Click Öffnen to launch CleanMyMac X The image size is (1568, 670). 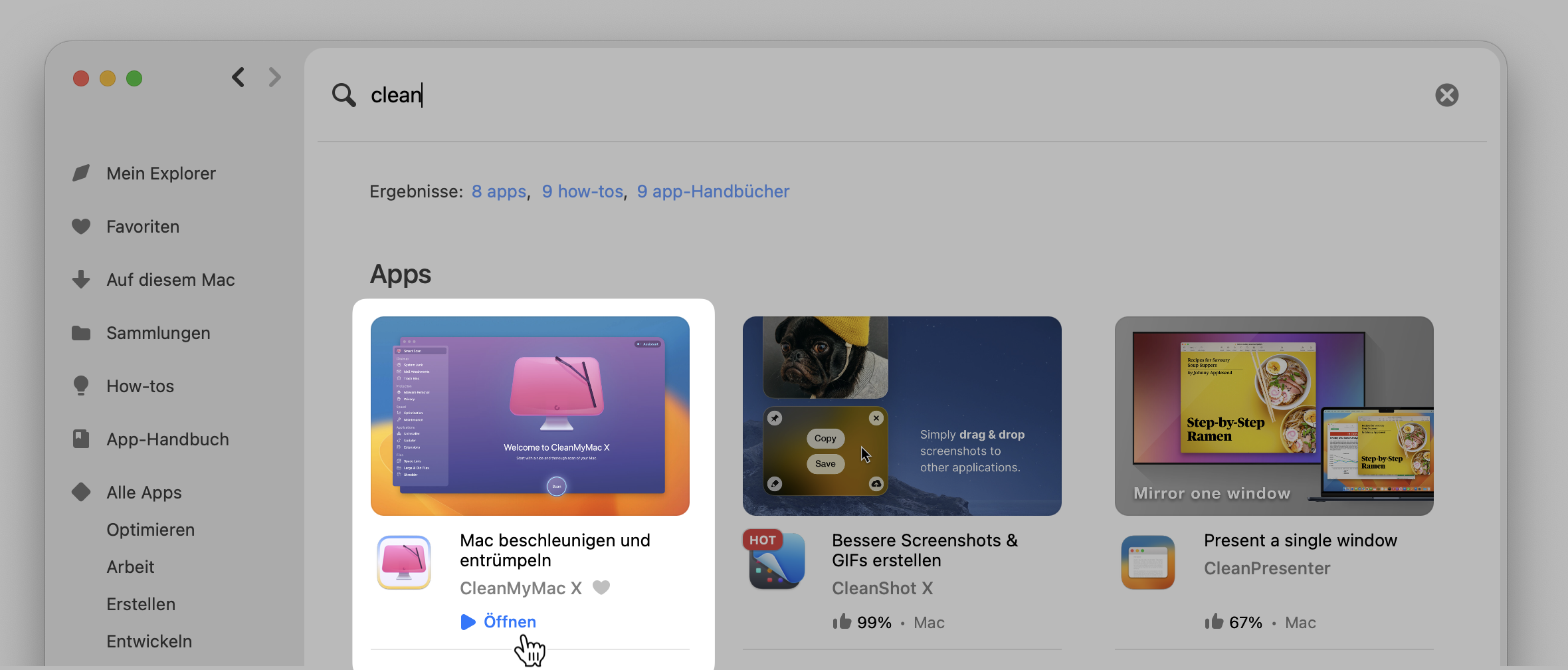pos(498,621)
